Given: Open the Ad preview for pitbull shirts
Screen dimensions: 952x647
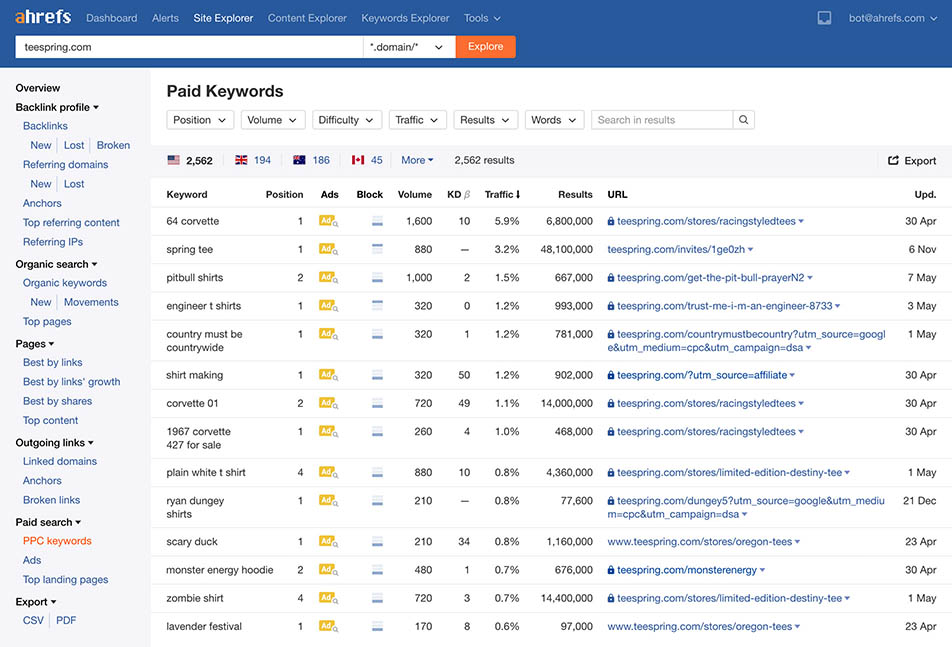Looking at the screenshot, I should coord(328,278).
